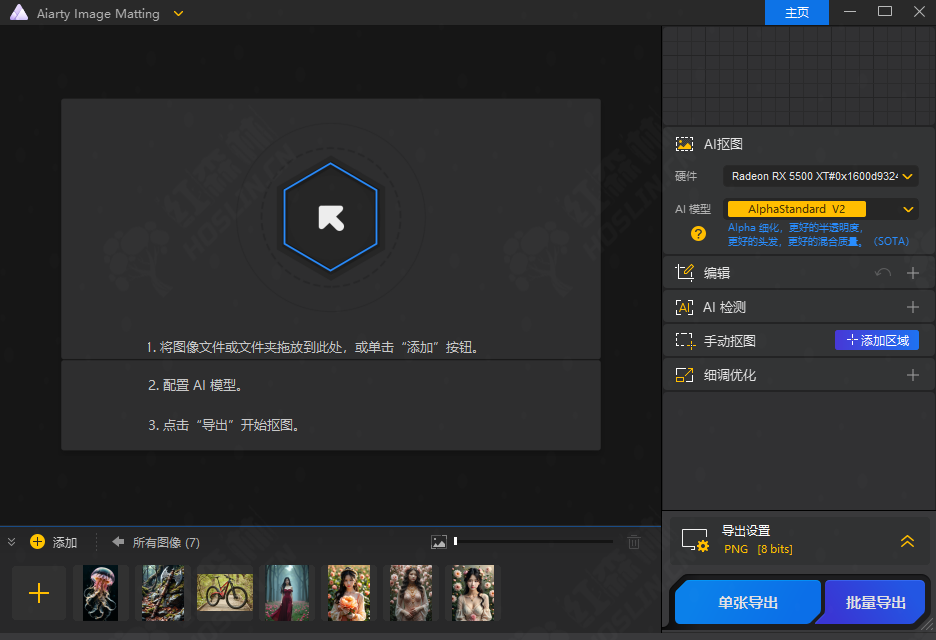Collapse the image strip with double chevron
The image size is (936, 640).
tap(11, 542)
